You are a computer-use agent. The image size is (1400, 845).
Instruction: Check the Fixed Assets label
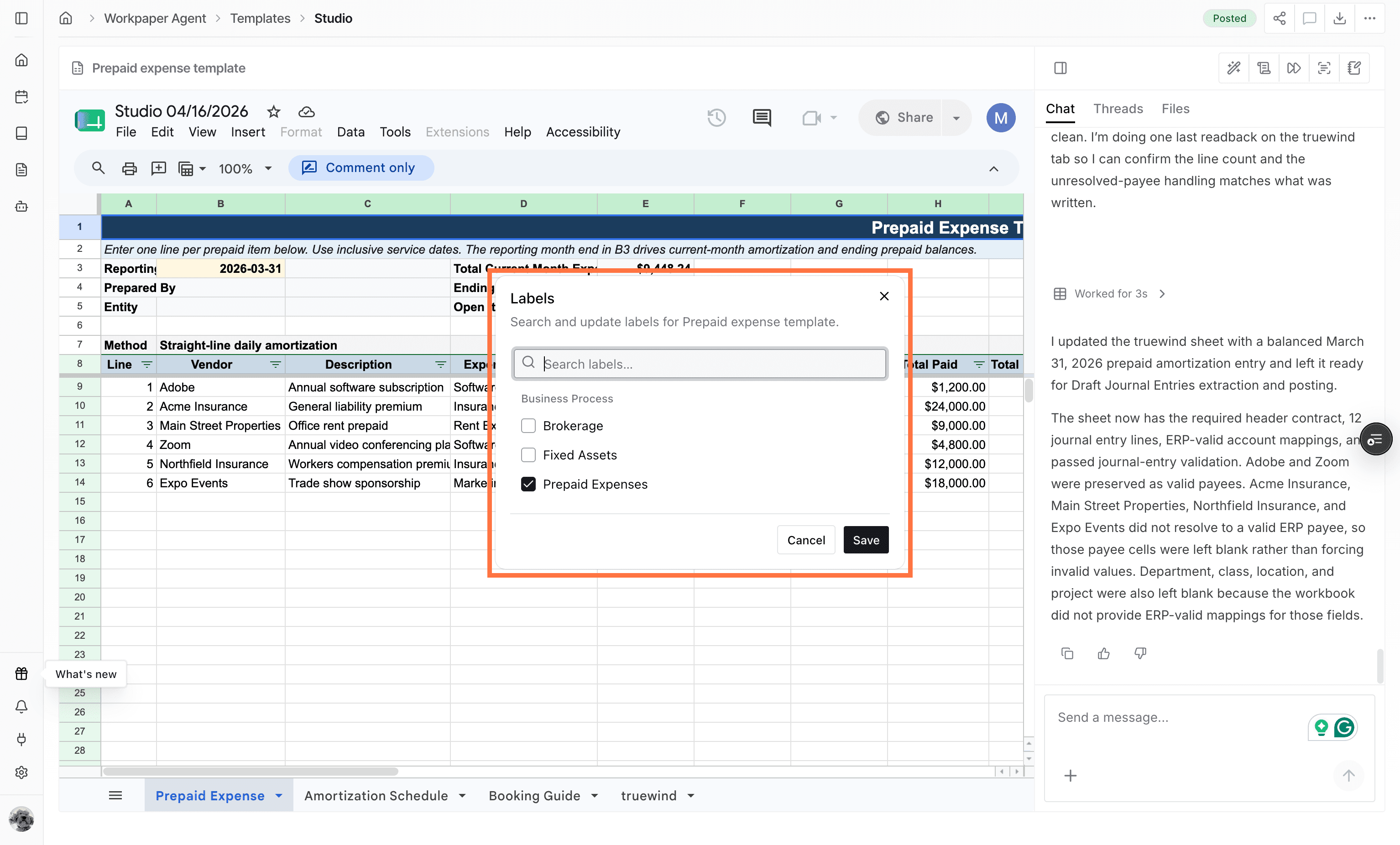tap(528, 454)
